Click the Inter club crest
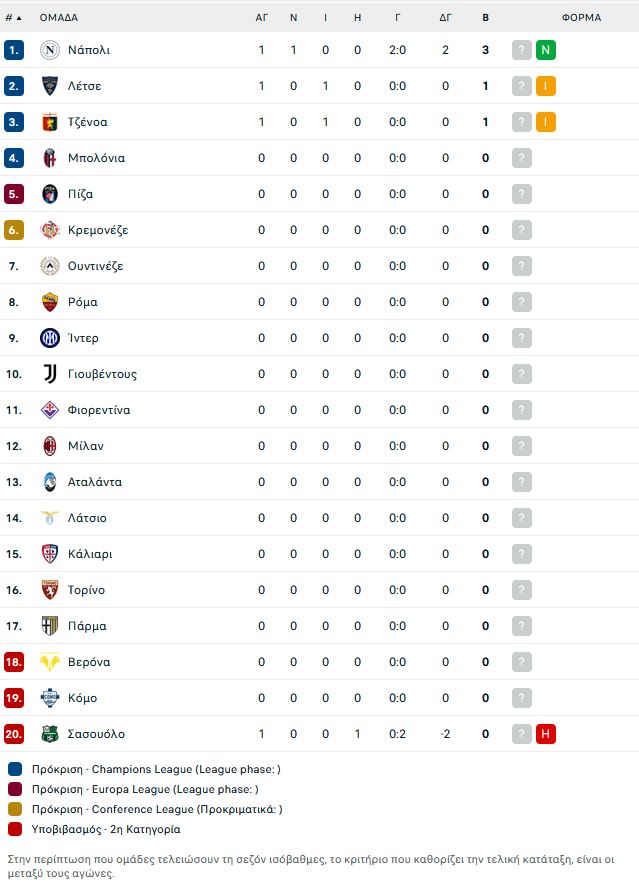Image resolution: width=639 pixels, height=893 pixels. click(50, 338)
